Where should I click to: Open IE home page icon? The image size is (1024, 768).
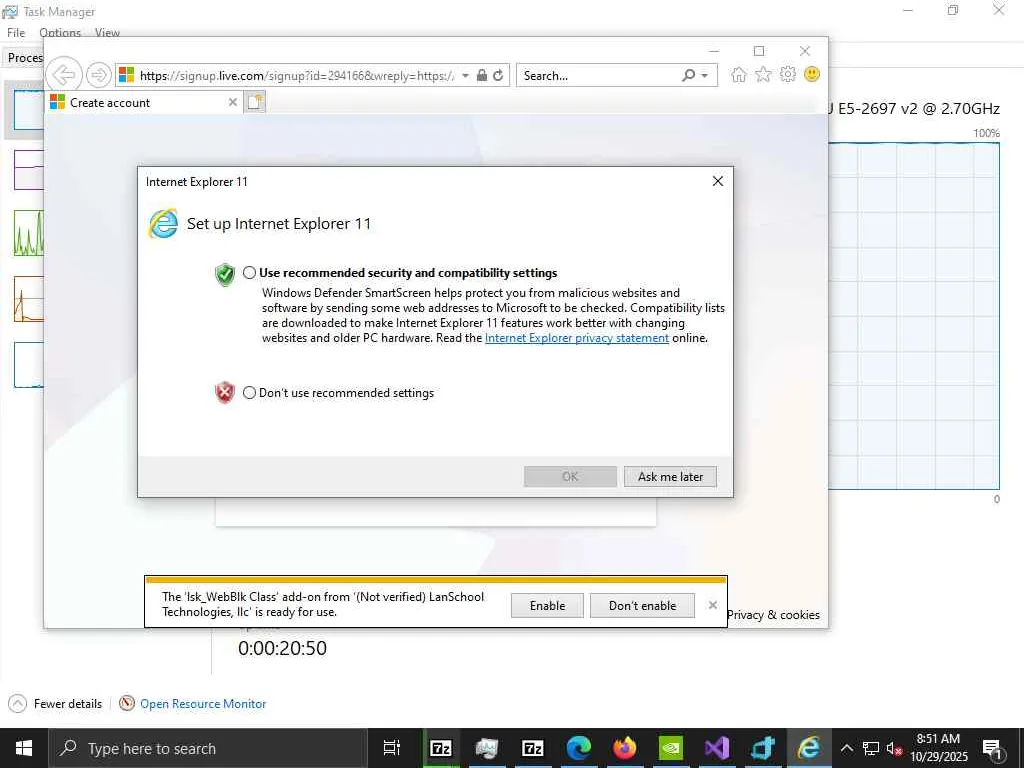click(x=739, y=74)
